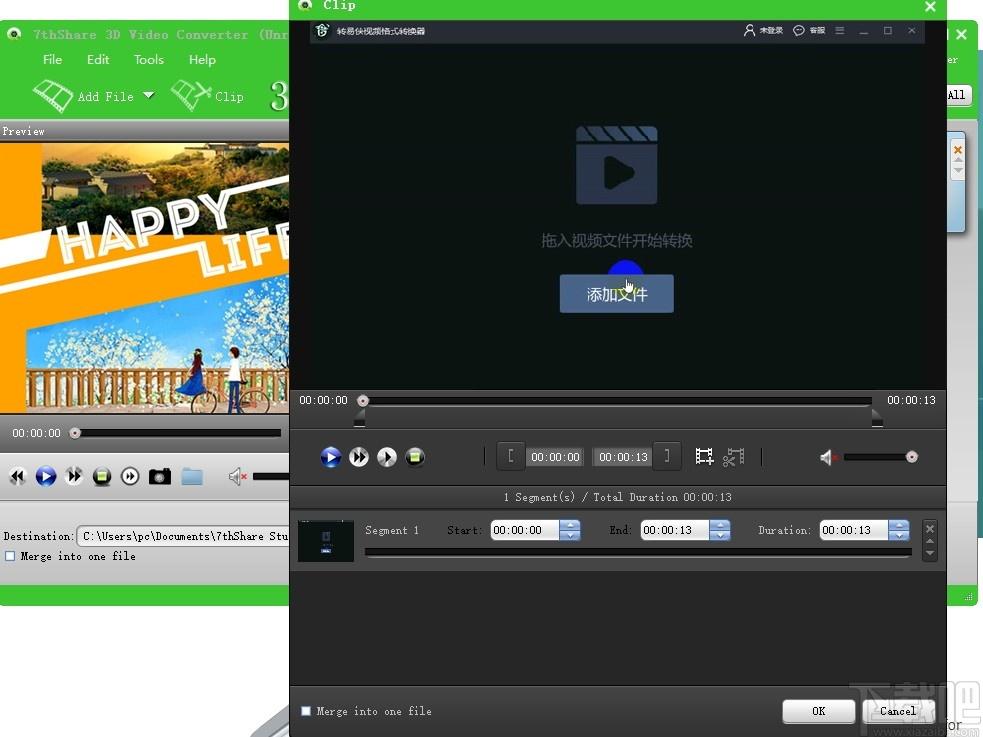983x737 pixels.
Task: Click the next-frame button in the Clip window
Action: 387,457
